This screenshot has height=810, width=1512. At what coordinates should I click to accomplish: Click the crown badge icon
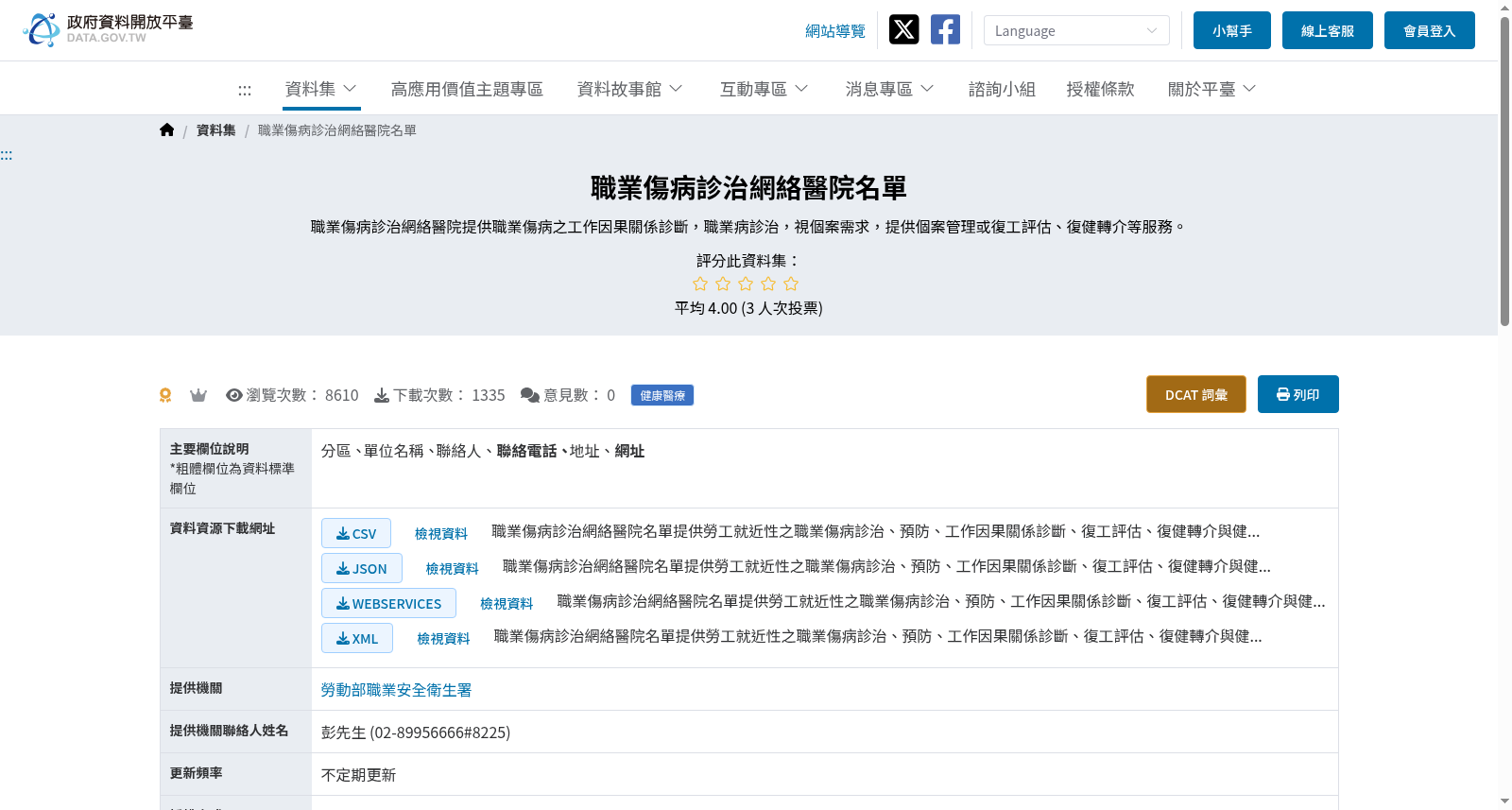pos(198,395)
